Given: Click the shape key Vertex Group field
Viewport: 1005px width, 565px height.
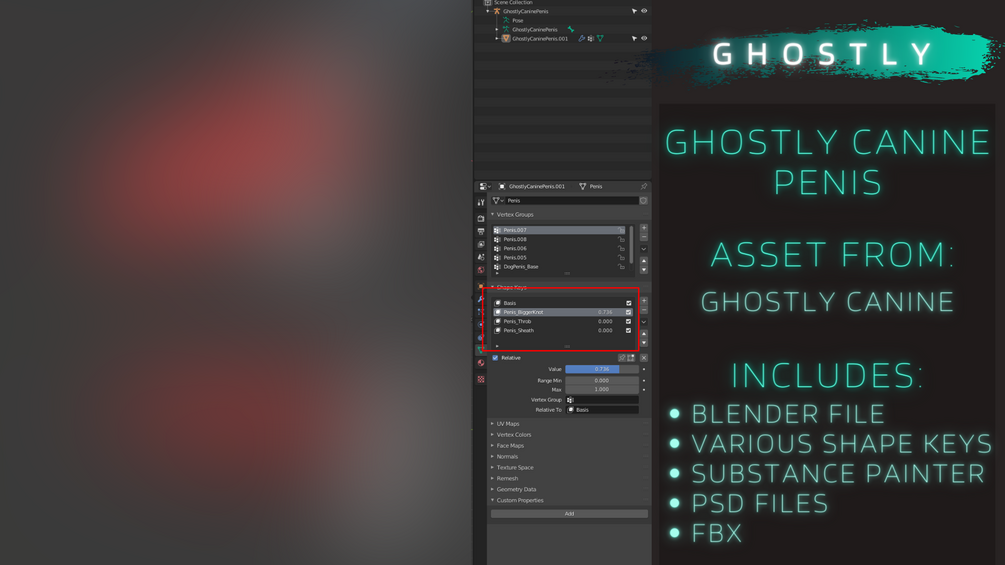Looking at the screenshot, I should coord(602,400).
